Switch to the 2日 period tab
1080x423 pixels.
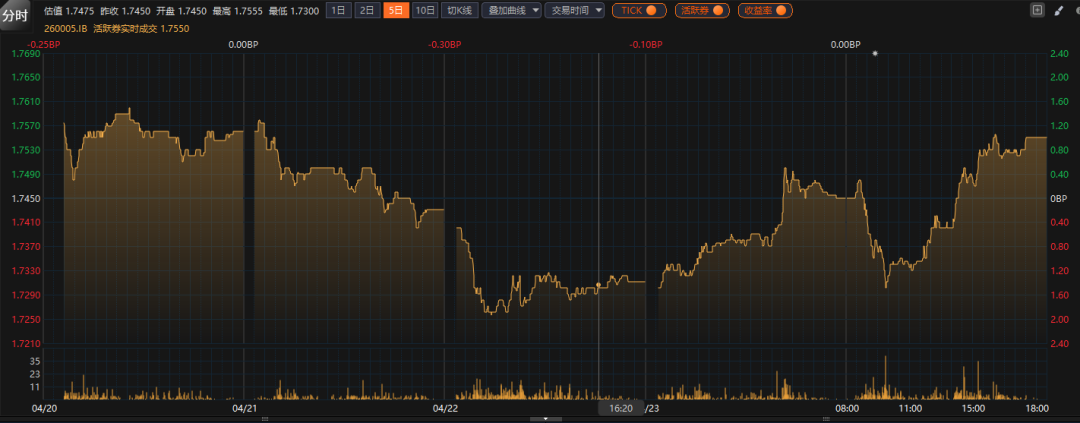pyautogui.click(x=368, y=10)
